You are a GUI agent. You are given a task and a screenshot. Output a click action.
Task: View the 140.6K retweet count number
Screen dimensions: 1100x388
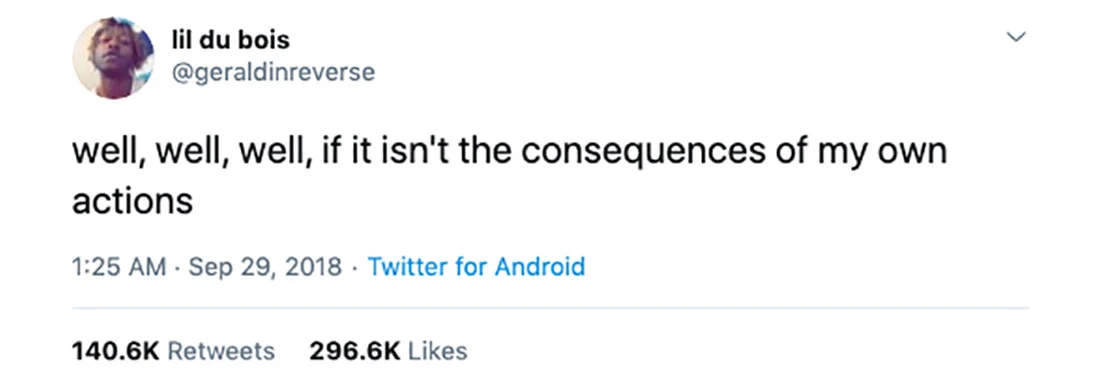(116, 350)
